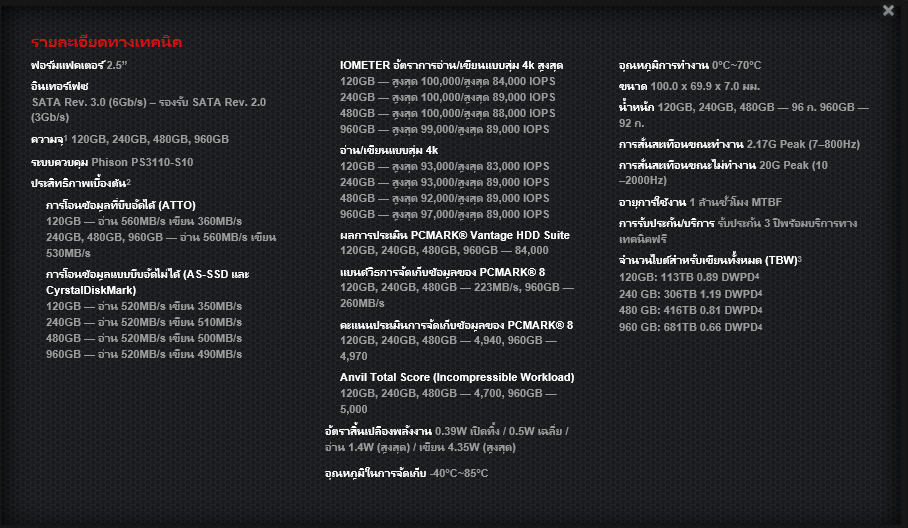
Task: Click the Phison PS3110-S10 controller text
Action: tap(144, 161)
